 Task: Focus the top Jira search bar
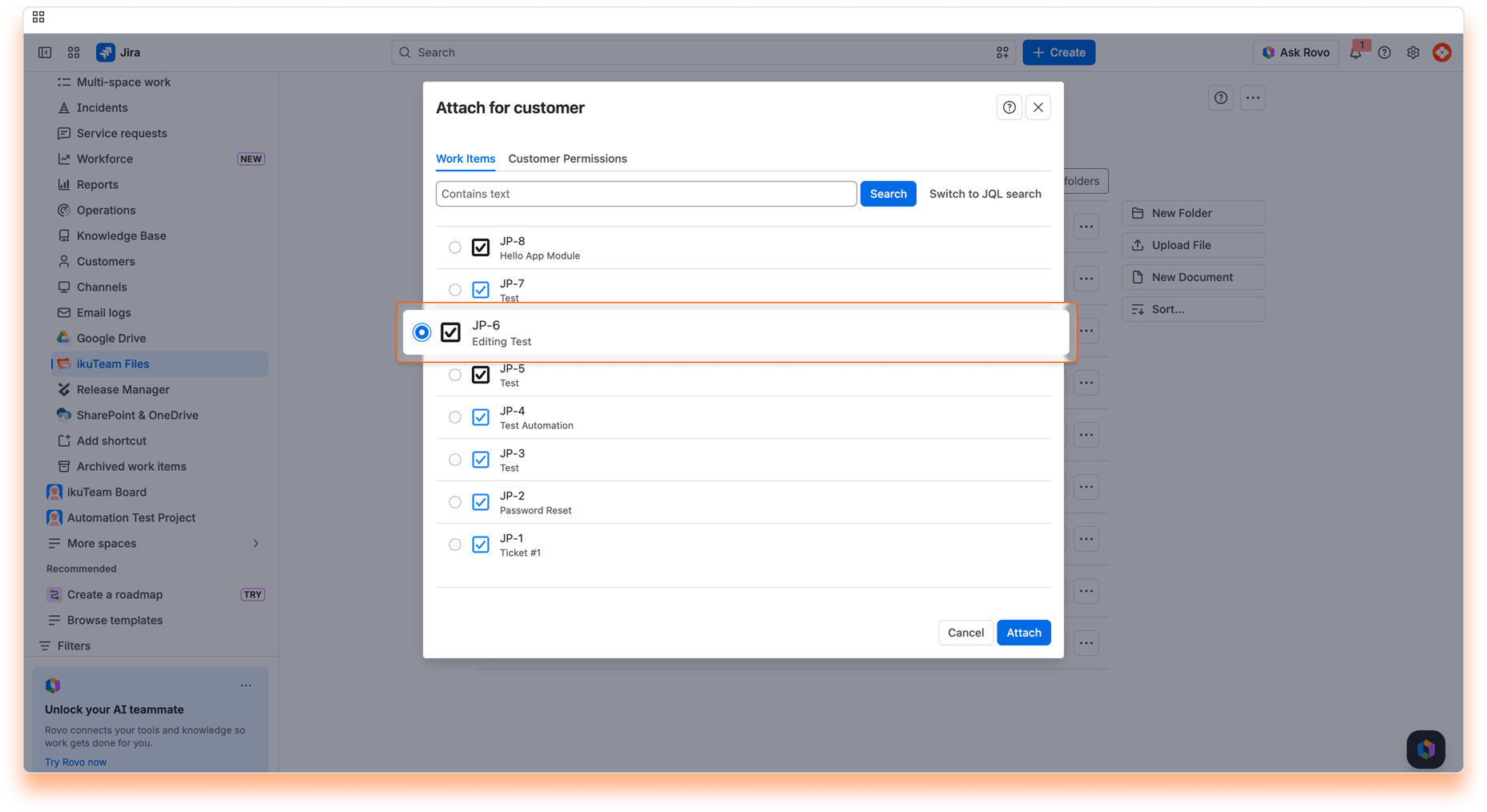tap(703, 53)
